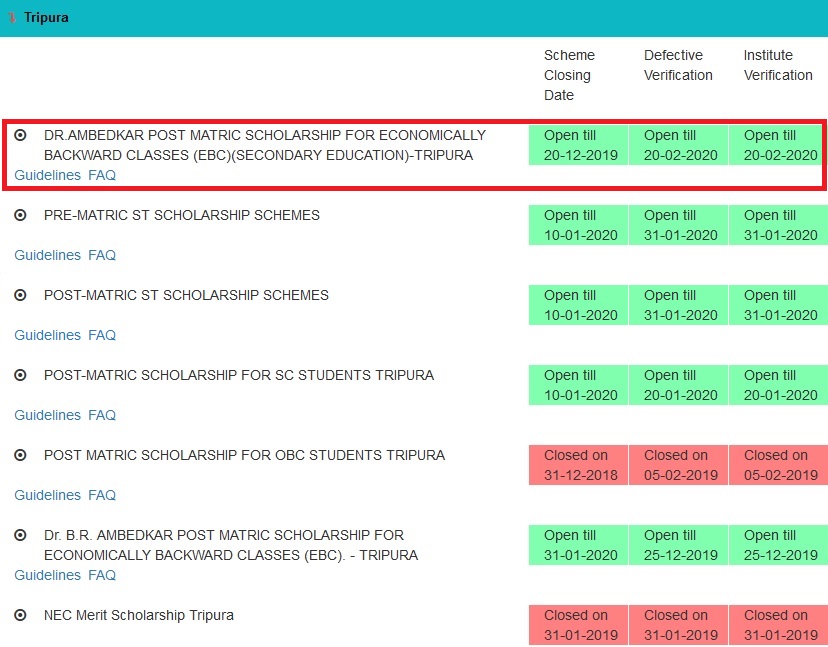Click Scheme Closing 10-01-2020 cell for PRE-MATRIC ST
This screenshot has width=828, height=647.
pos(578,225)
